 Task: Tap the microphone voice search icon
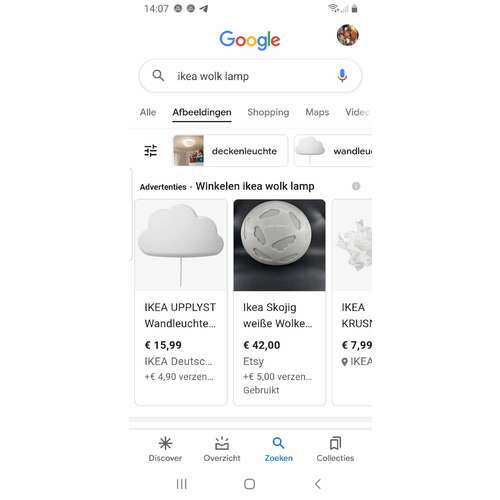pyautogui.click(x=342, y=76)
